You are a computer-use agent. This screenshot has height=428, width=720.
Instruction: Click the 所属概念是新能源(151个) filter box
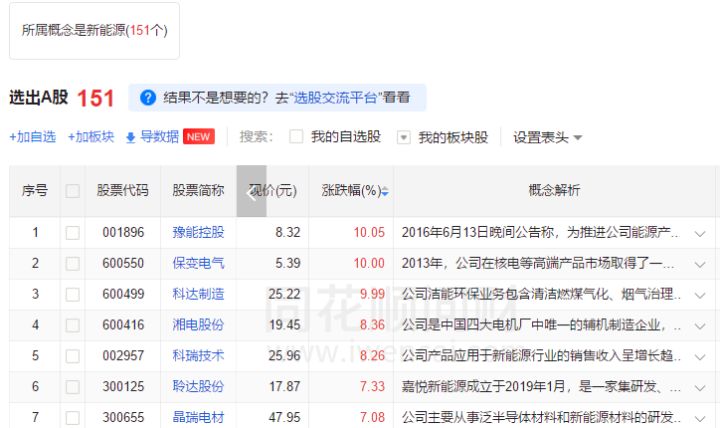click(x=95, y=31)
